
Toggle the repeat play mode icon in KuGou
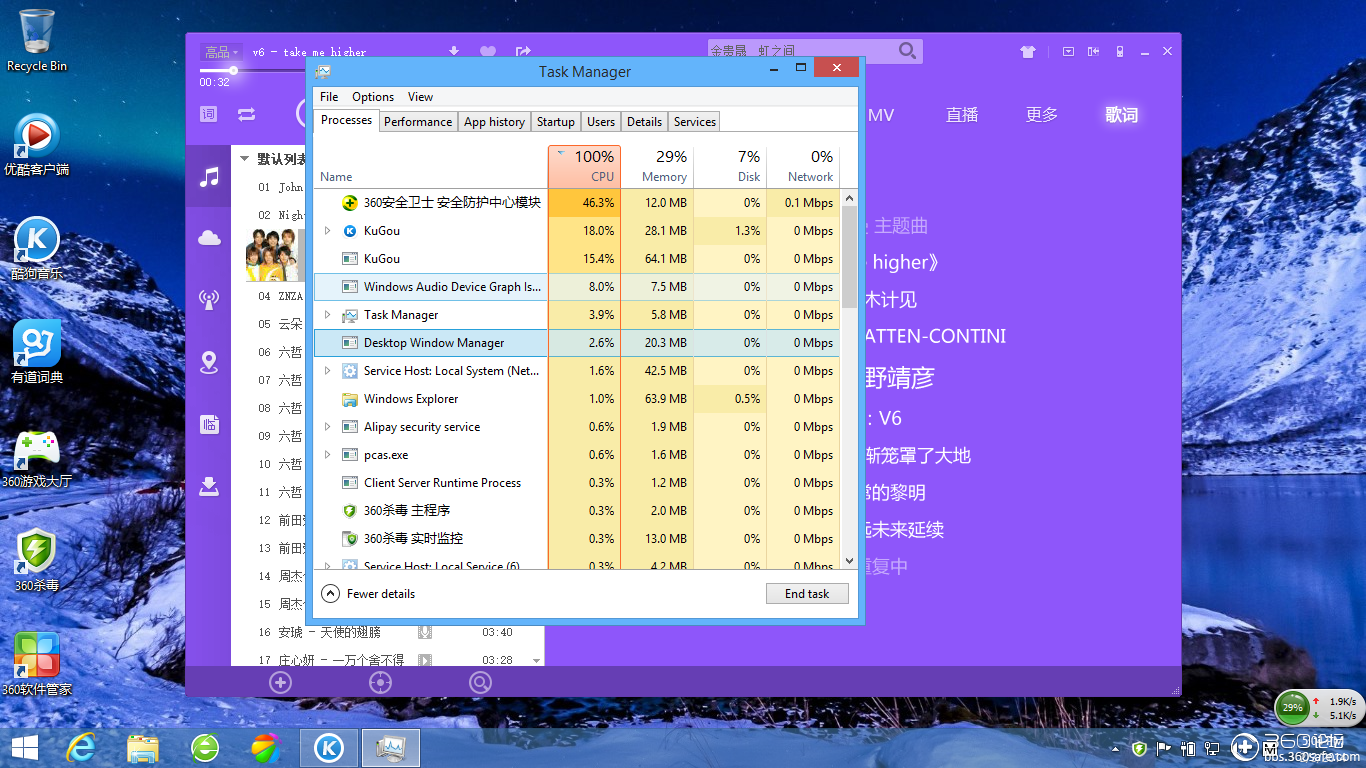(x=246, y=114)
